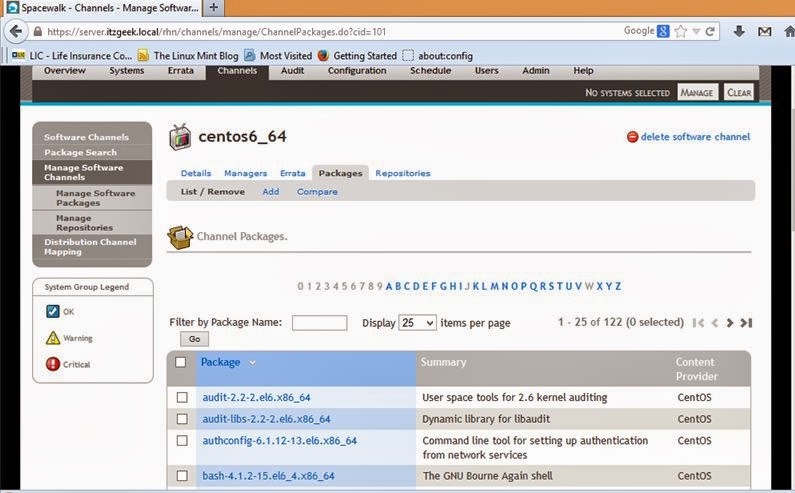Image resolution: width=795 pixels, height=493 pixels.
Task: Click the red delete software channel icon
Action: [632, 137]
